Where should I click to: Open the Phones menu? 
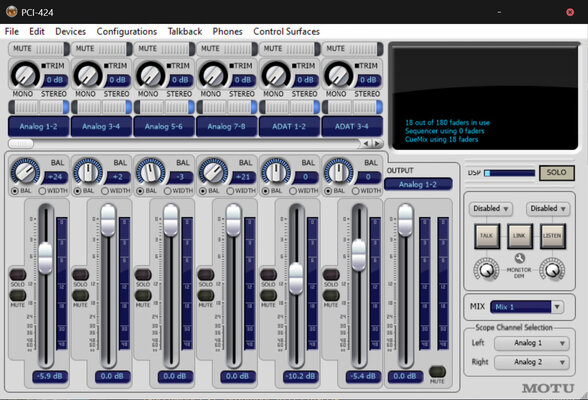coord(227,31)
